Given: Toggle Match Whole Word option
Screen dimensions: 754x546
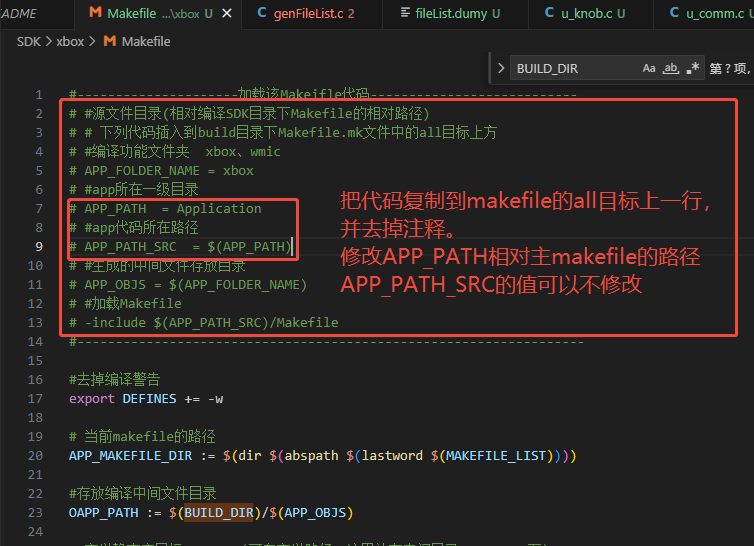Looking at the screenshot, I should (x=670, y=68).
